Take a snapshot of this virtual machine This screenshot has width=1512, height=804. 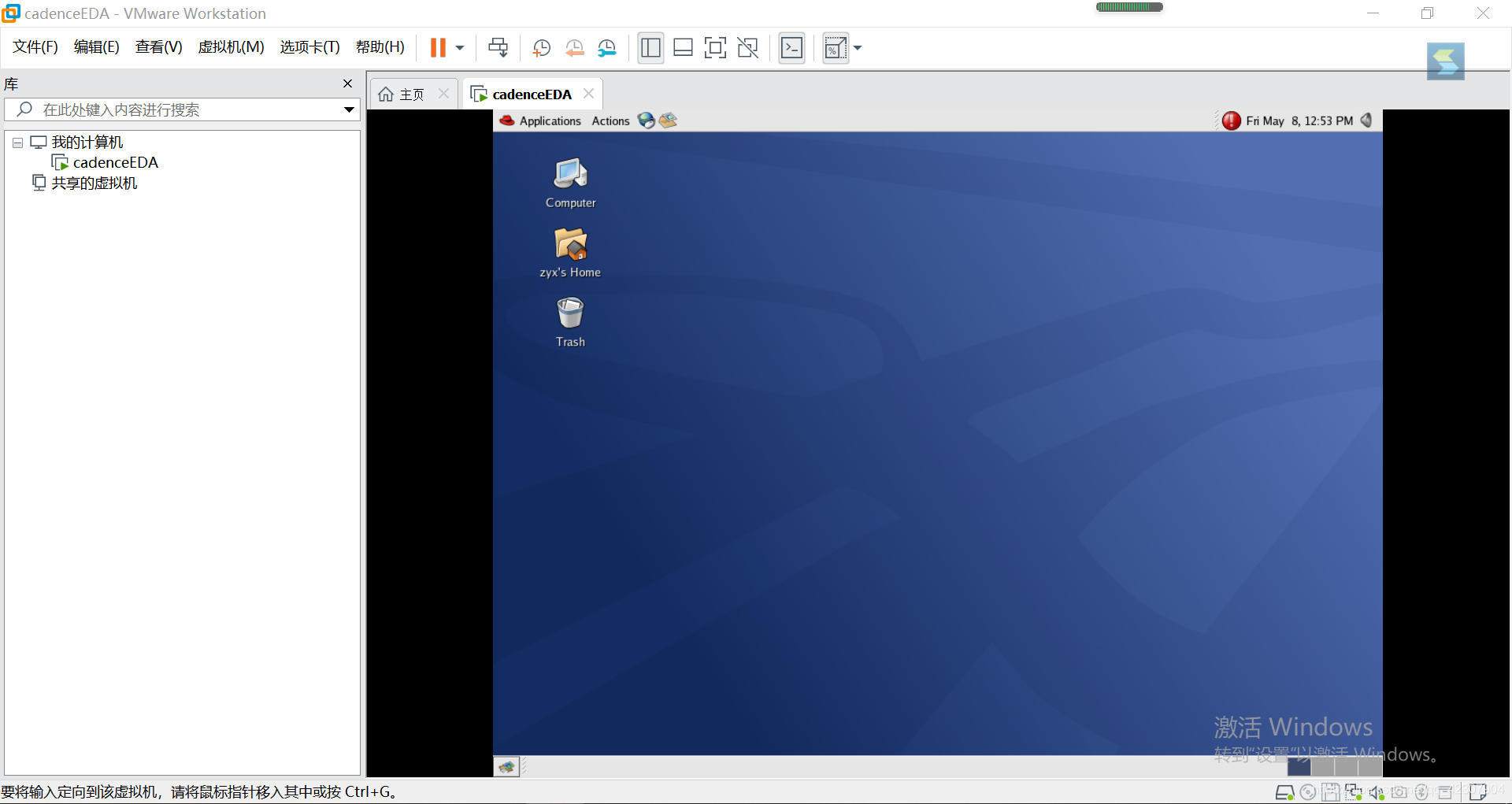coord(542,48)
